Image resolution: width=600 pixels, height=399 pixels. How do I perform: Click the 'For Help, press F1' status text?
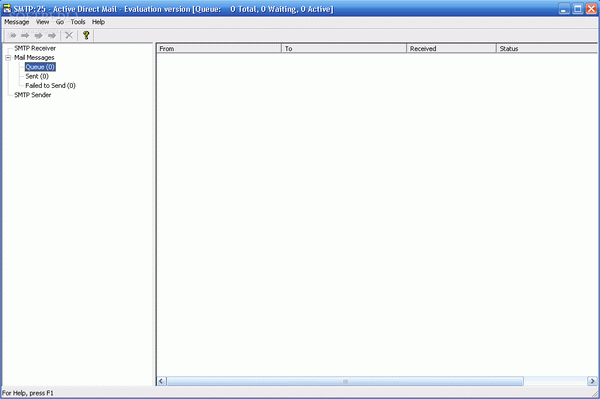tap(28, 393)
